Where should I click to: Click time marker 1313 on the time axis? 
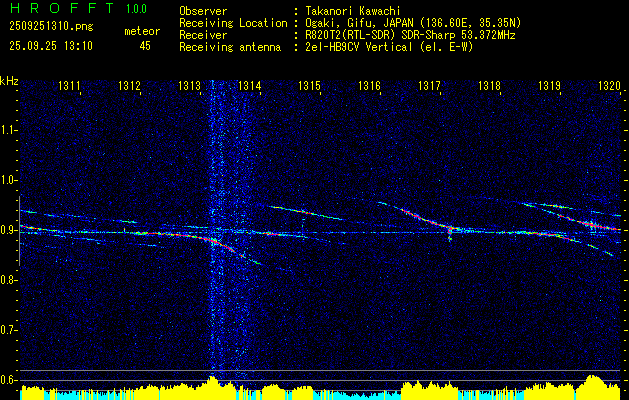pos(189,85)
